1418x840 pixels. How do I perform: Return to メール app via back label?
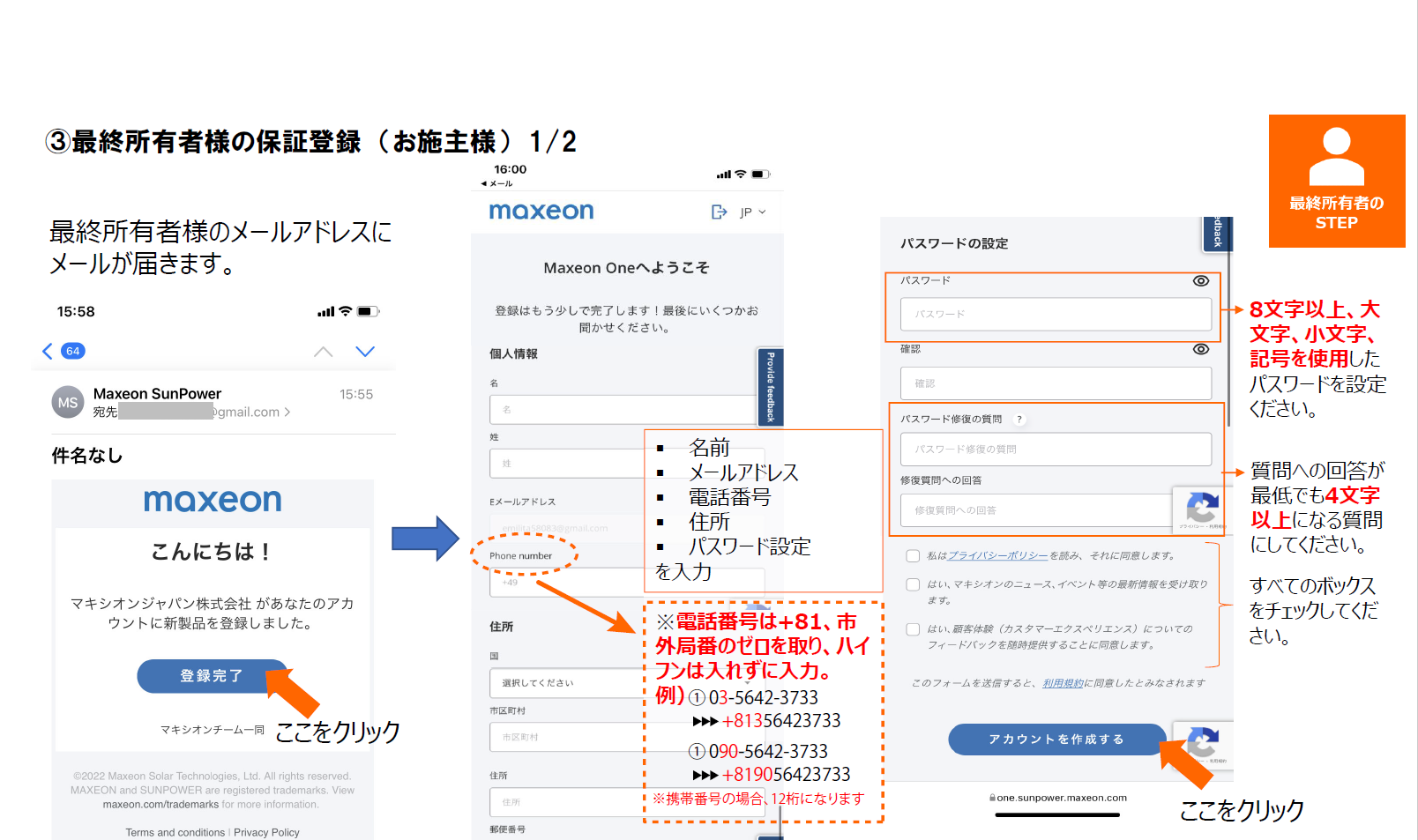(497, 183)
